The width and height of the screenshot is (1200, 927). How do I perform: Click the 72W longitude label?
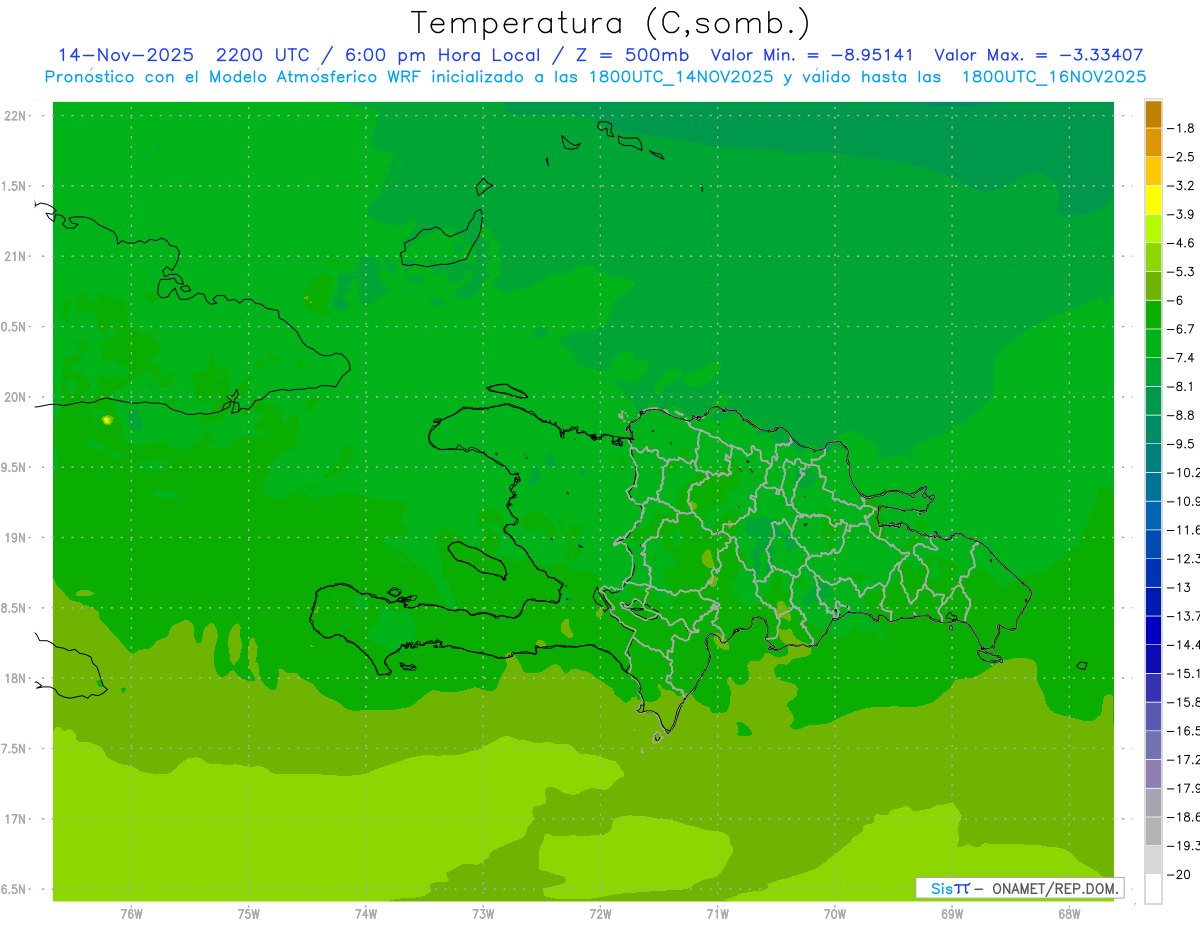pyautogui.click(x=600, y=913)
